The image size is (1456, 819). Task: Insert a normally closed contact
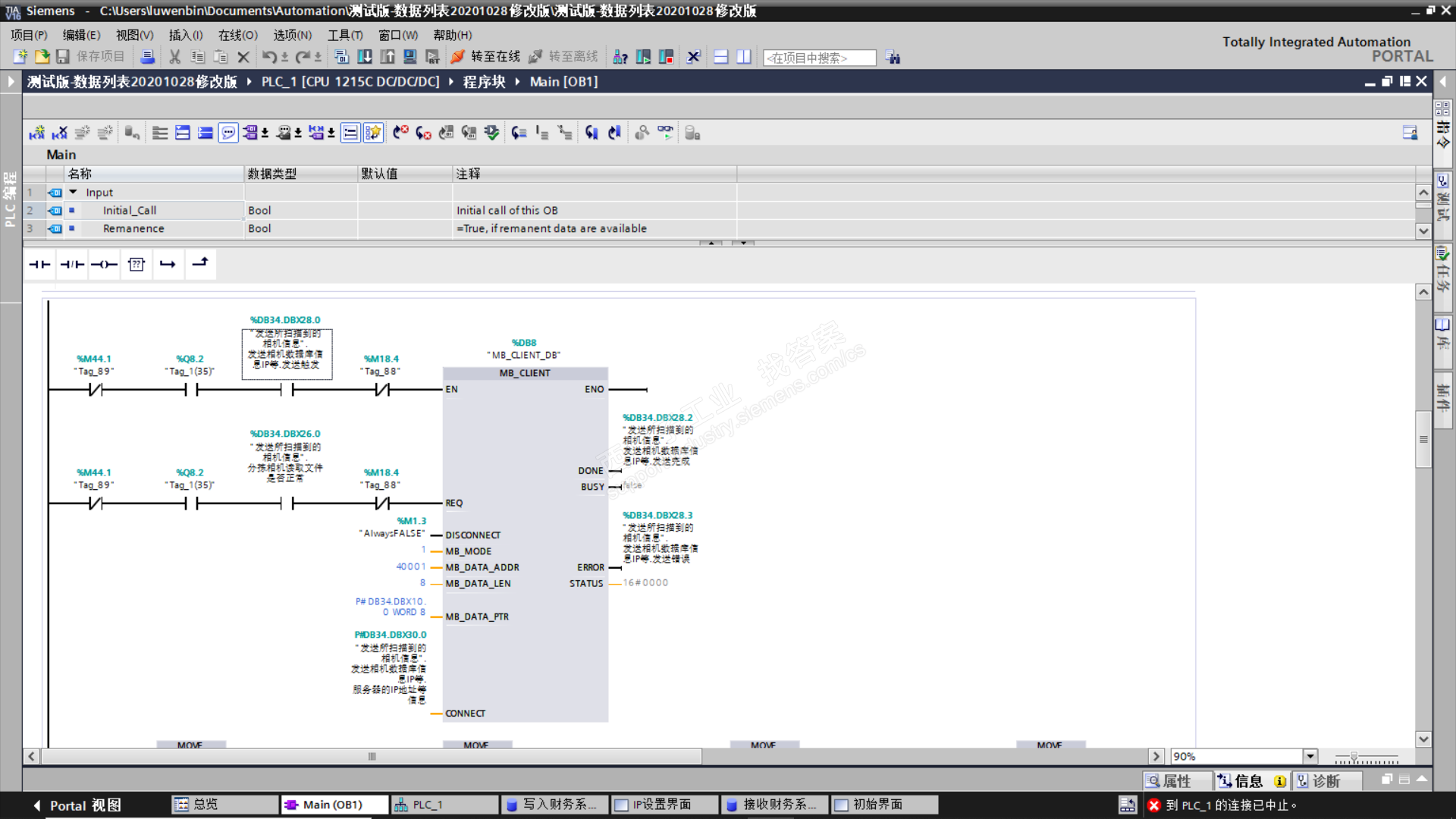(72, 265)
